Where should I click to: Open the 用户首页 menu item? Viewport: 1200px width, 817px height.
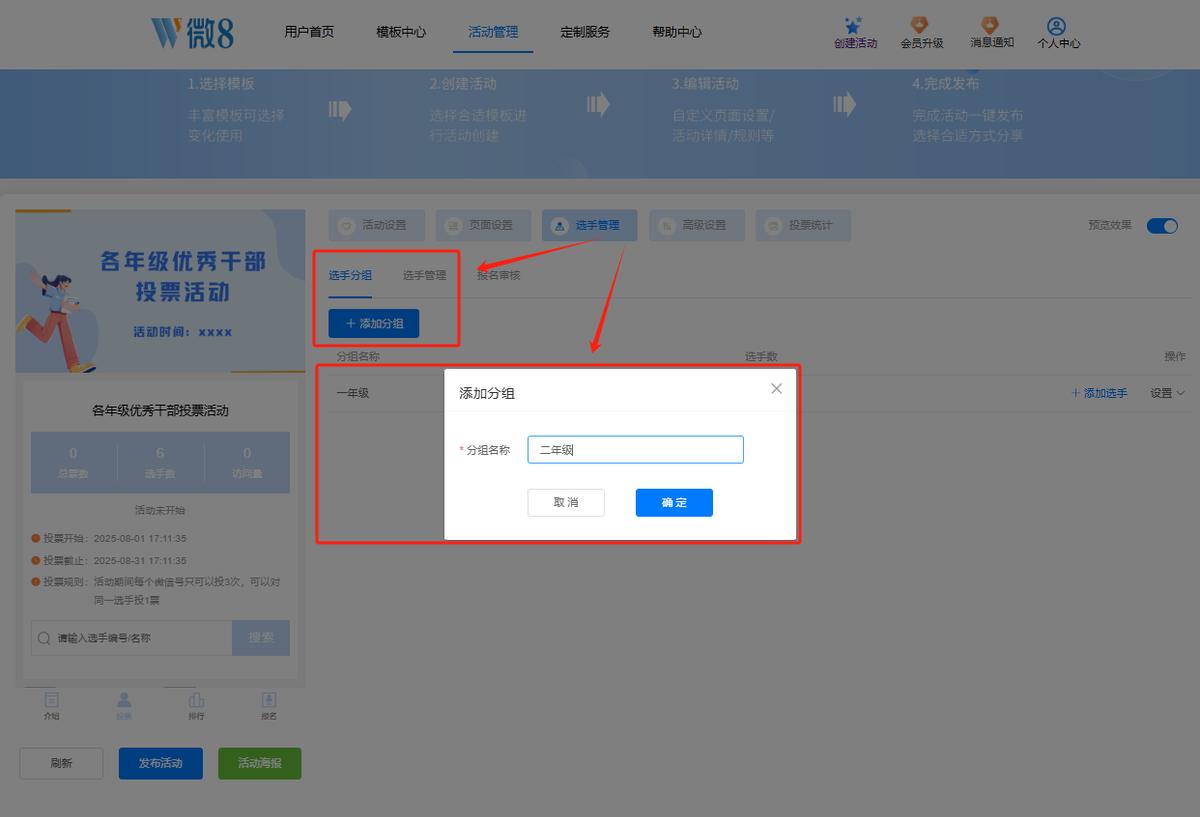[x=309, y=32]
